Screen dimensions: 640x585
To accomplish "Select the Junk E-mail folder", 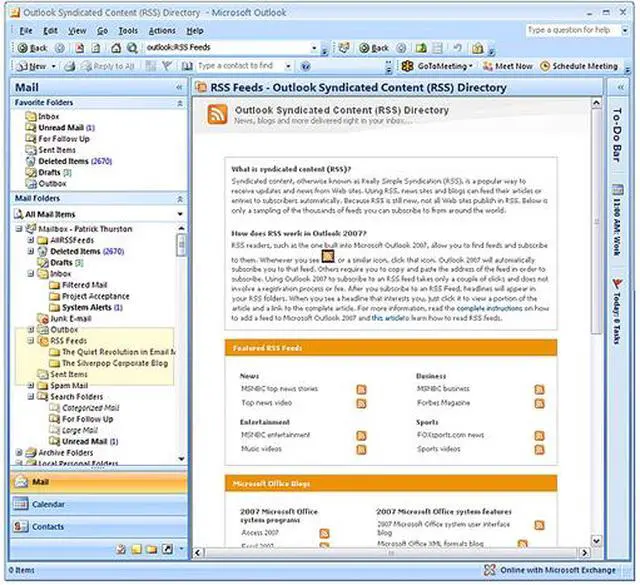I will (x=64, y=318).
